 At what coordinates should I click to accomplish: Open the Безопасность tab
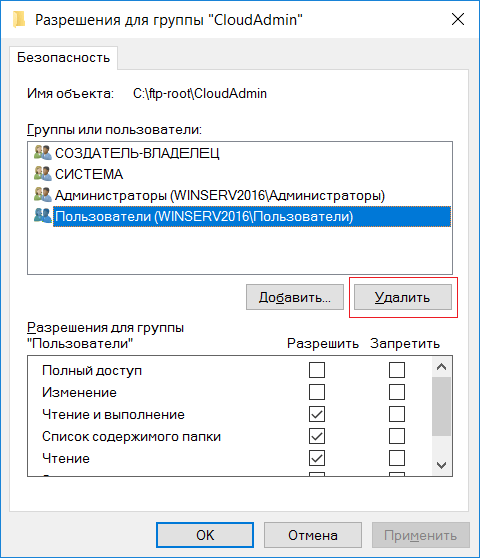[x=64, y=58]
